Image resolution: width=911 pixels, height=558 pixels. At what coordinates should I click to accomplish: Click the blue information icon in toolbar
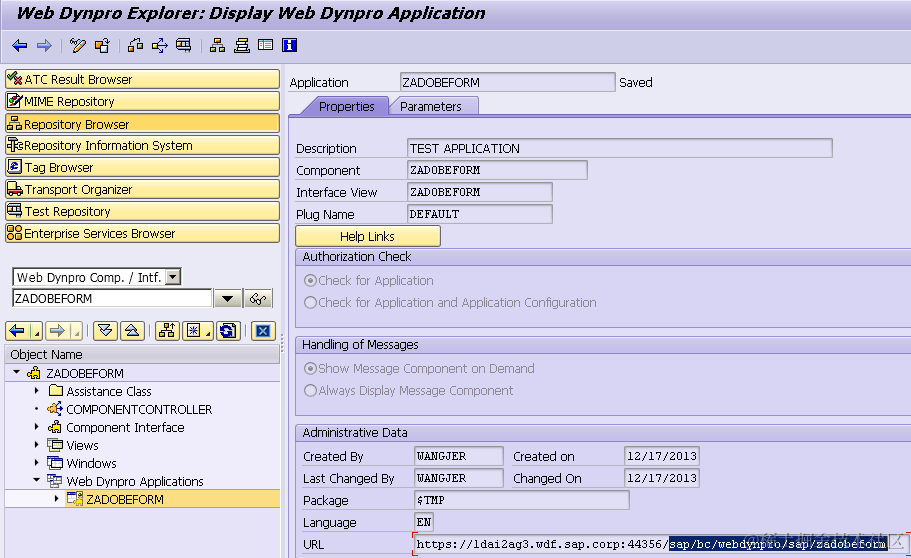pyautogui.click(x=289, y=45)
